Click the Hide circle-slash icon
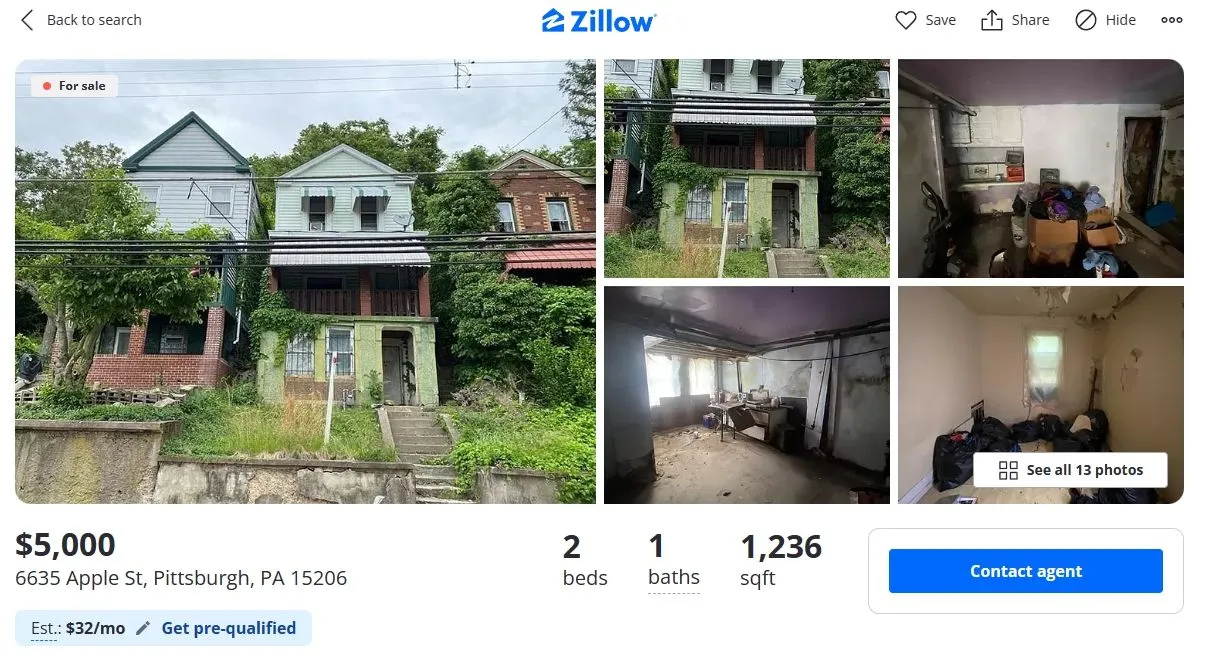The height and width of the screenshot is (654, 1206). 1086,20
